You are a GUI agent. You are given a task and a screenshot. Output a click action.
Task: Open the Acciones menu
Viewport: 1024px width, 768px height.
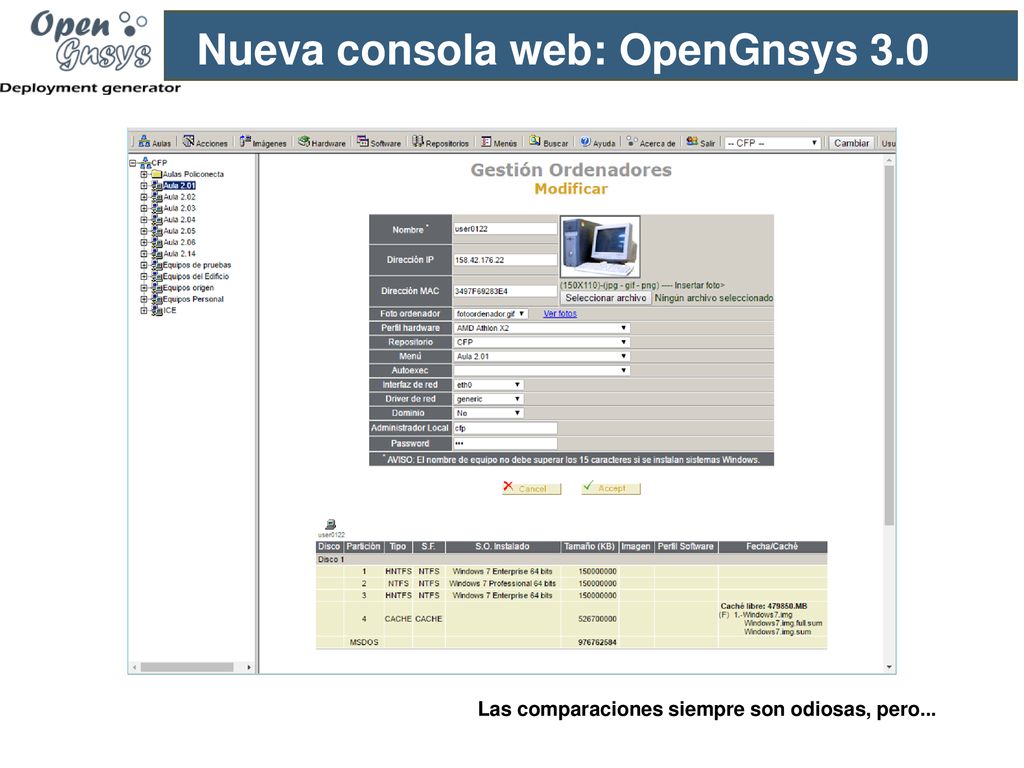click(x=205, y=142)
